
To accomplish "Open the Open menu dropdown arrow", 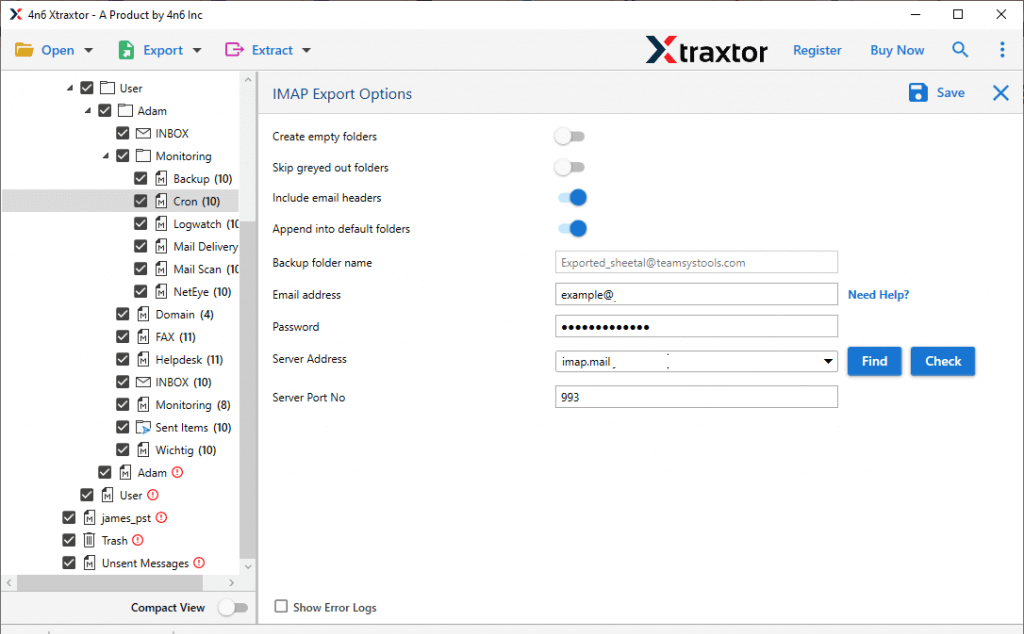I will pyautogui.click(x=89, y=50).
